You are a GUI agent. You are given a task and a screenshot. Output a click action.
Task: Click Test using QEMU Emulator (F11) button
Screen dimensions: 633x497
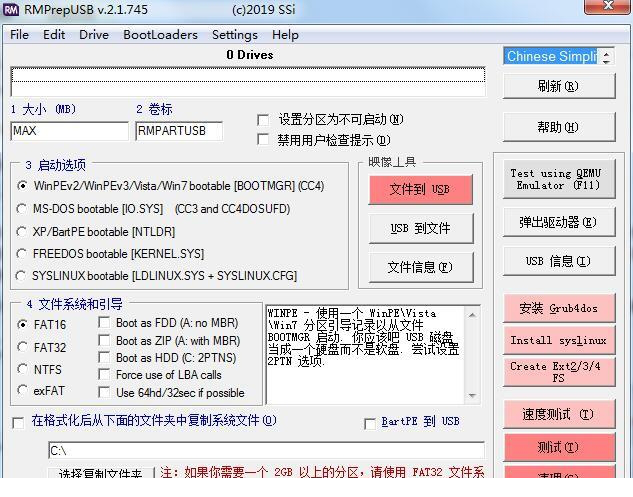coord(559,179)
